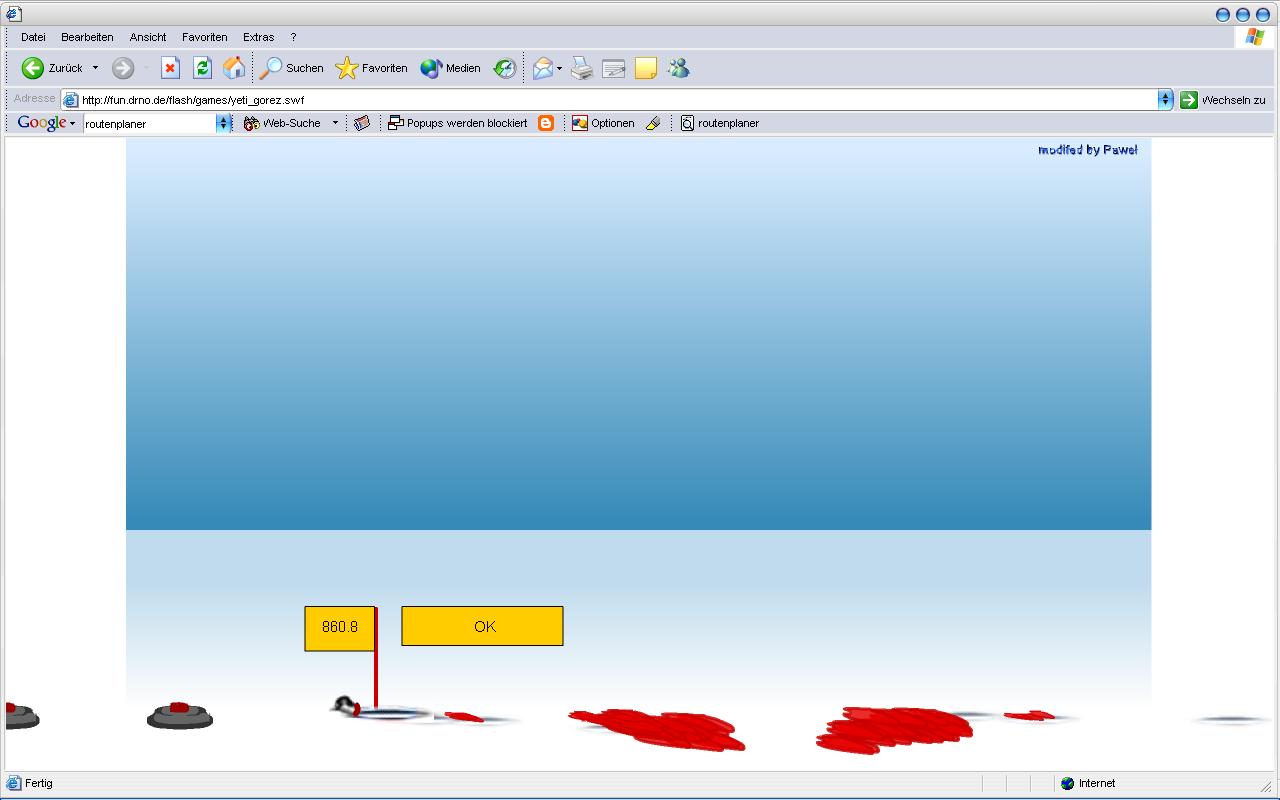Open the Favoriten star toolbar button
The width and height of the screenshot is (1280, 800).
tap(371, 68)
